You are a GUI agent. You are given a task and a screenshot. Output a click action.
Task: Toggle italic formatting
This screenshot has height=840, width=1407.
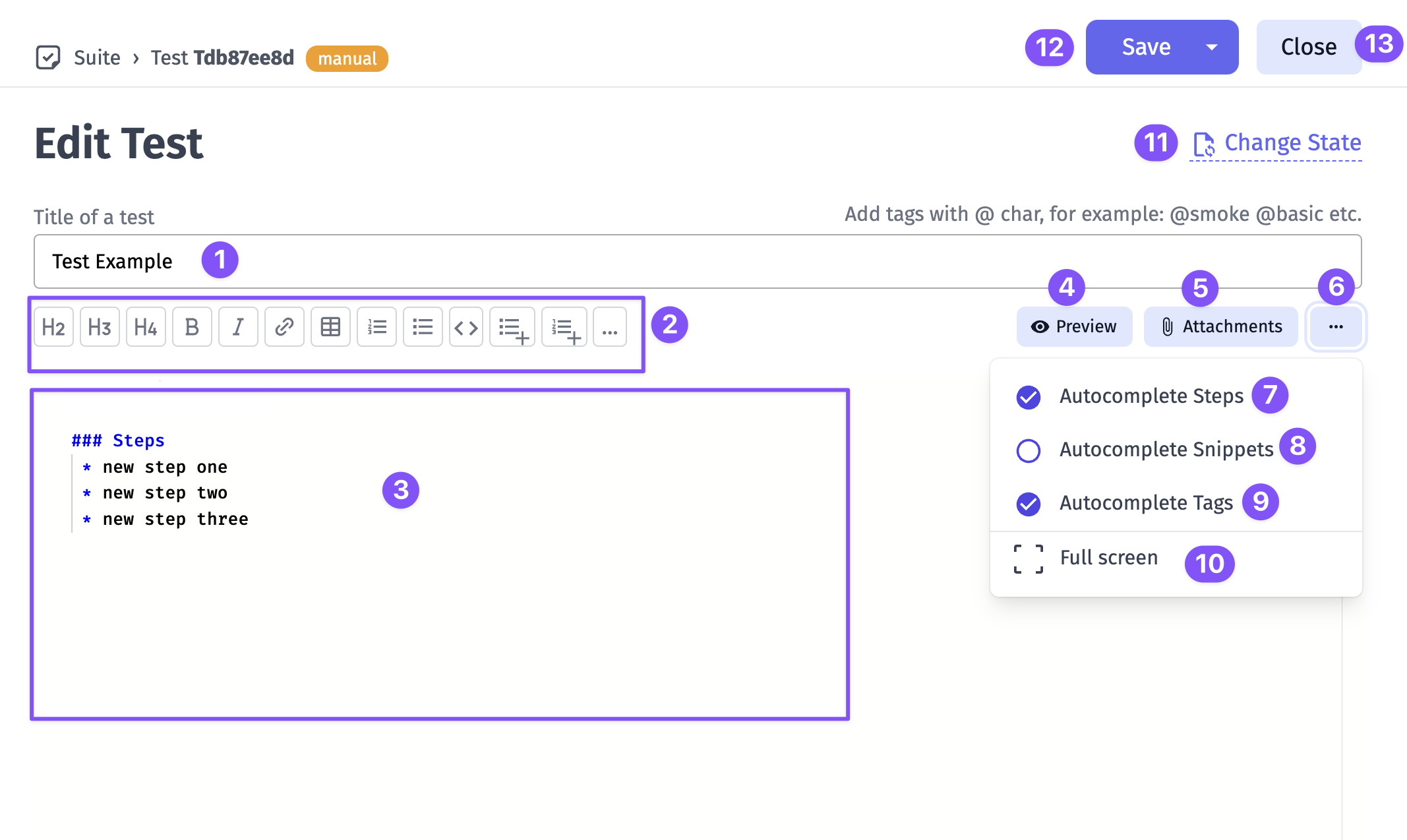click(238, 327)
